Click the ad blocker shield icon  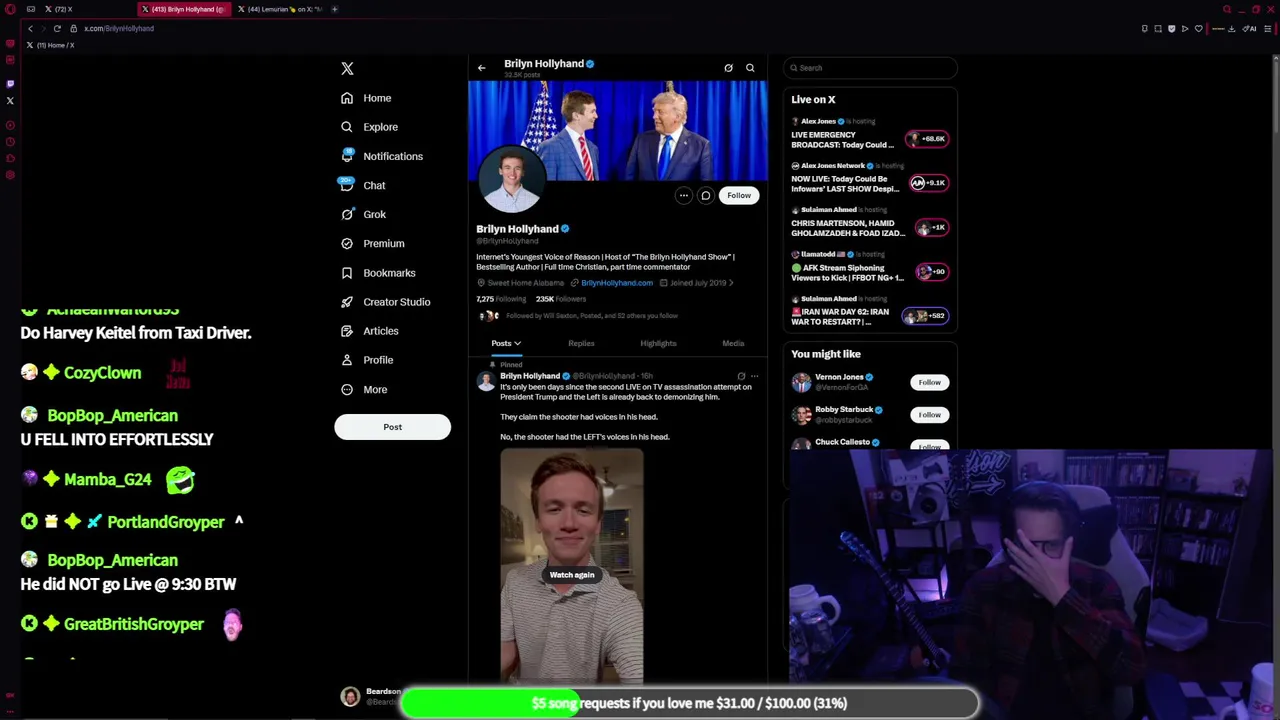coord(1171,28)
